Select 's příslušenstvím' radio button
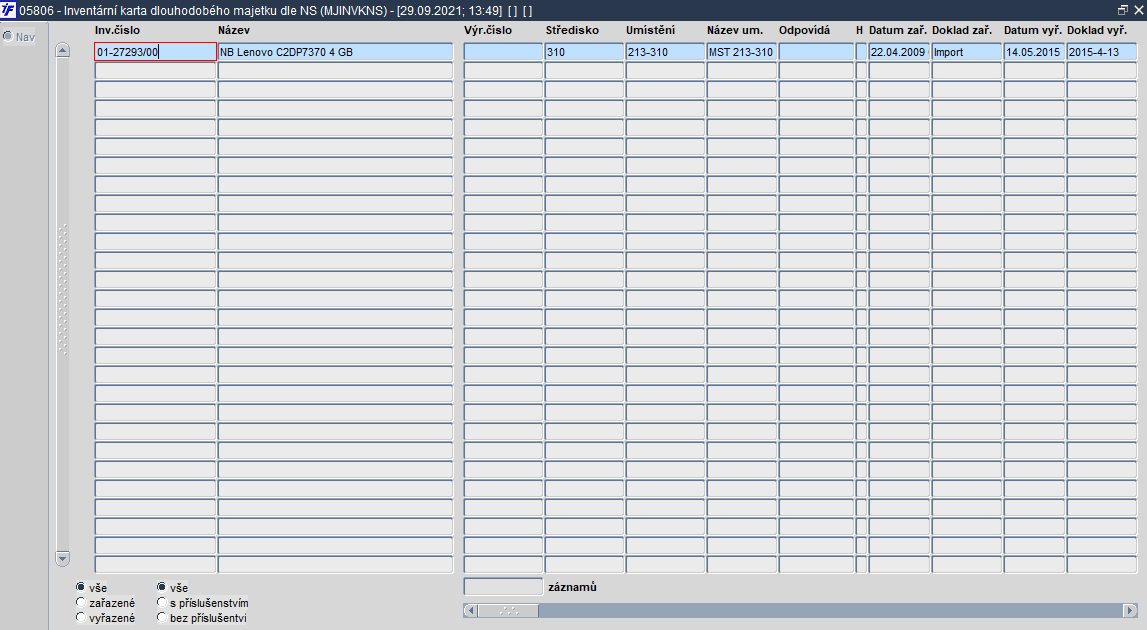1147x630 pixels. (162, 602)
